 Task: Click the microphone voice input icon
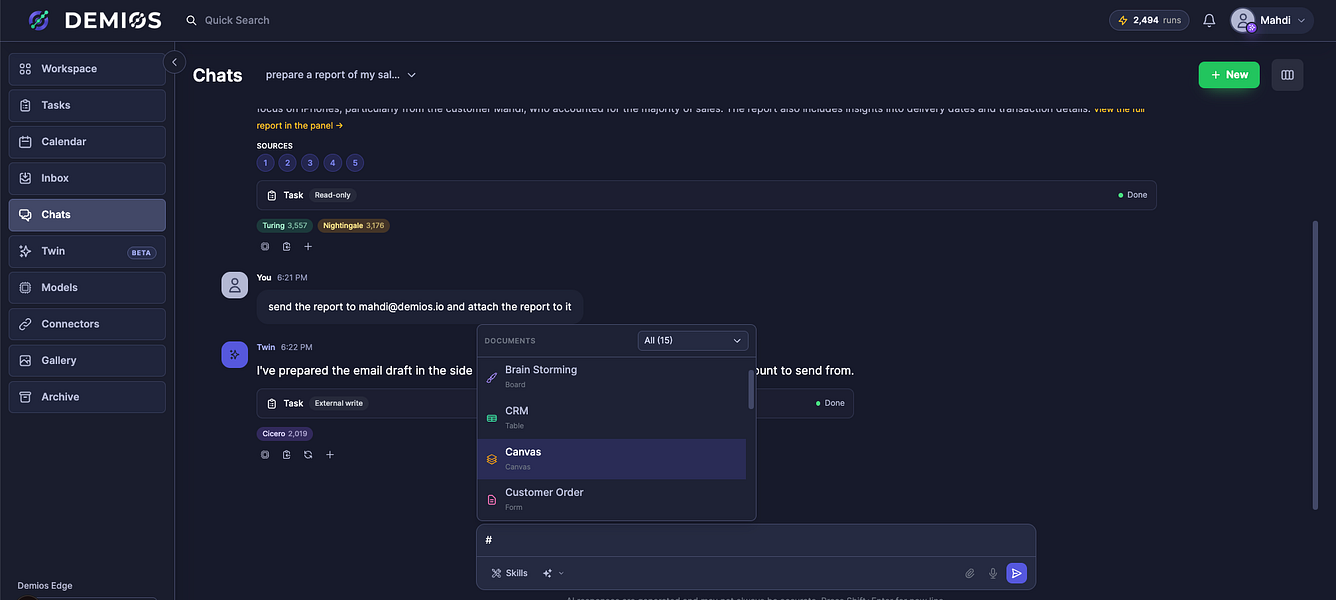click(x=993, y=573)
